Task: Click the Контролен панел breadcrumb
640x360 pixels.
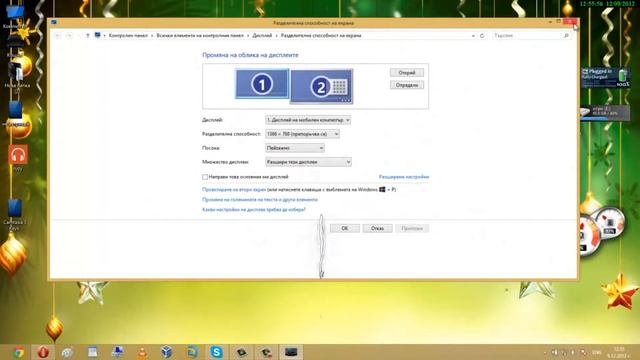Action: 128,36
